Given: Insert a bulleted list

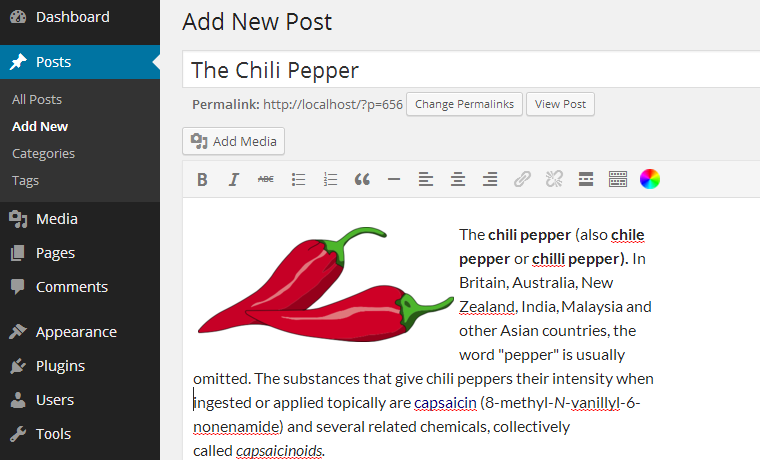Looking at the screenshot, I should (x=298, y=179).
